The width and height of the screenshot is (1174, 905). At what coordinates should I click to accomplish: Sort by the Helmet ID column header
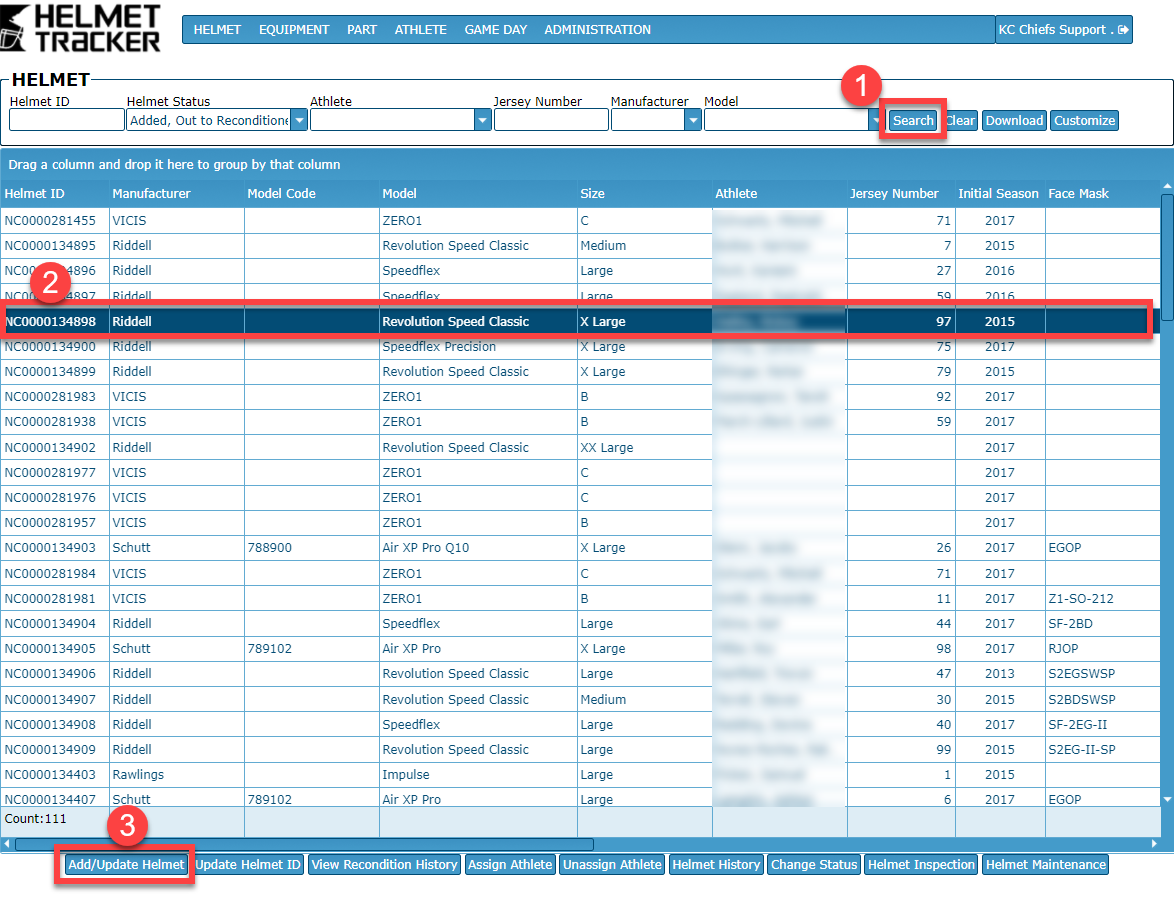pyautogui.click(x=55, y=193)
